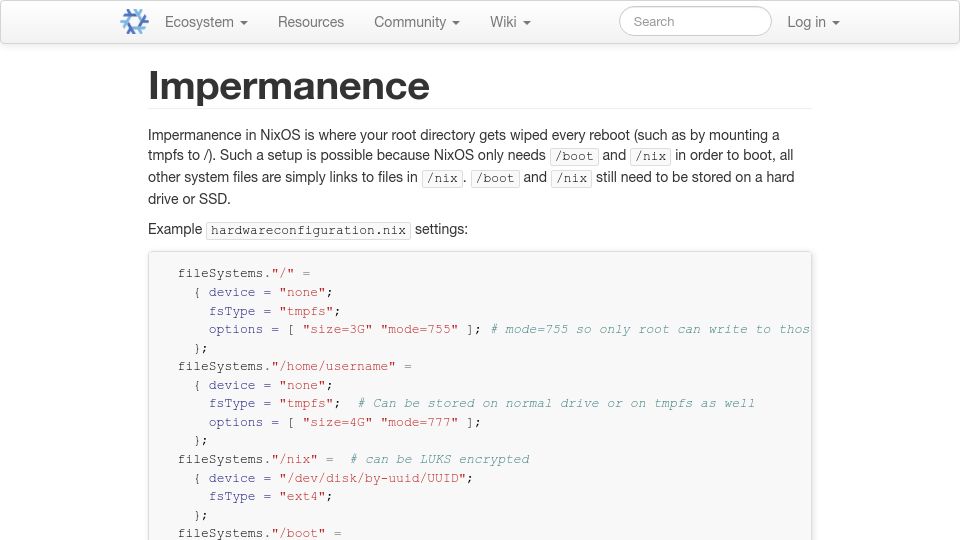Click the NixOS snowflake logo
Viewport: 960px width, 540px height.
pos(135,22)
